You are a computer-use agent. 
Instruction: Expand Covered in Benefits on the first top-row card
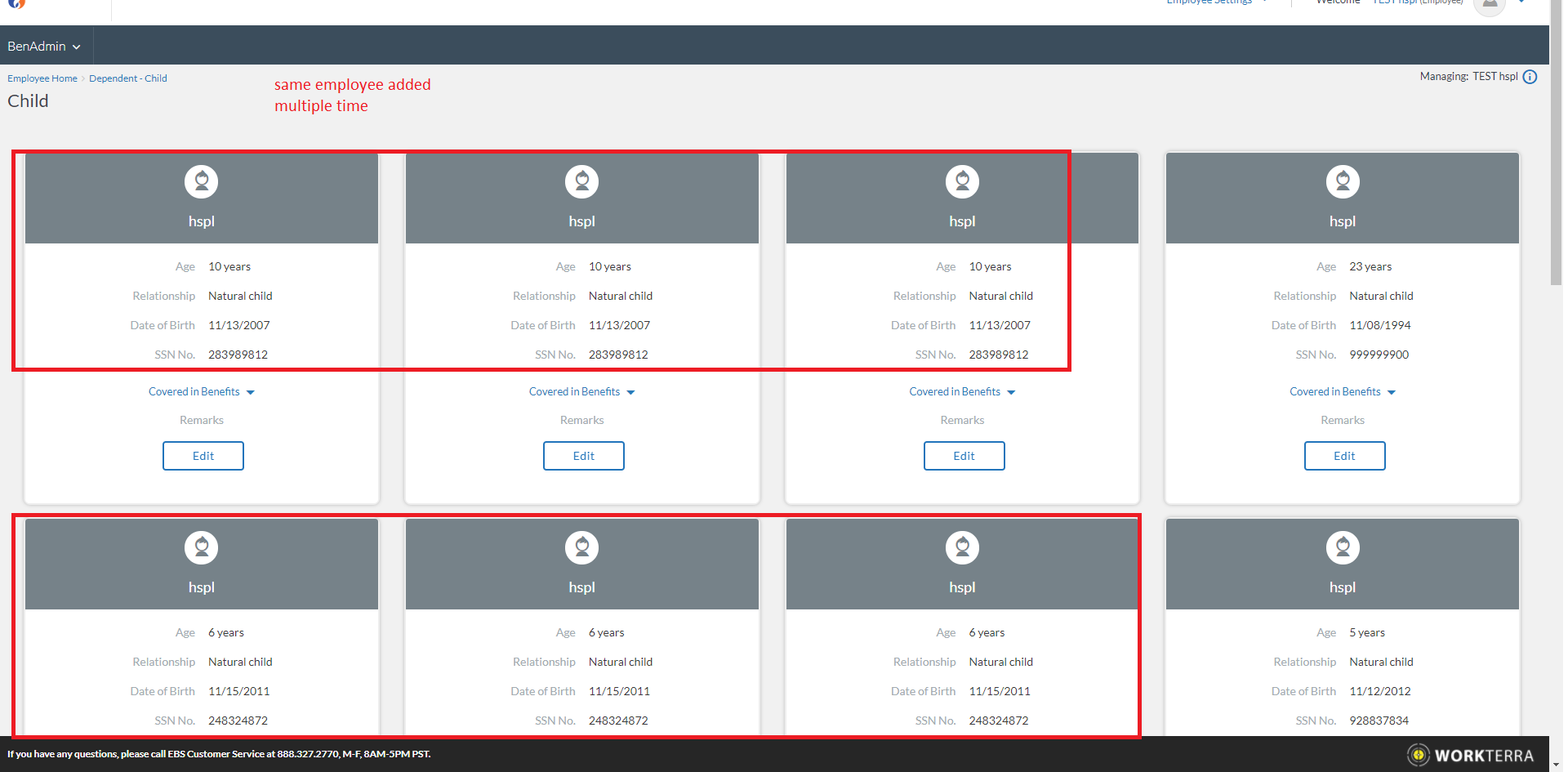tap(201, 392)
